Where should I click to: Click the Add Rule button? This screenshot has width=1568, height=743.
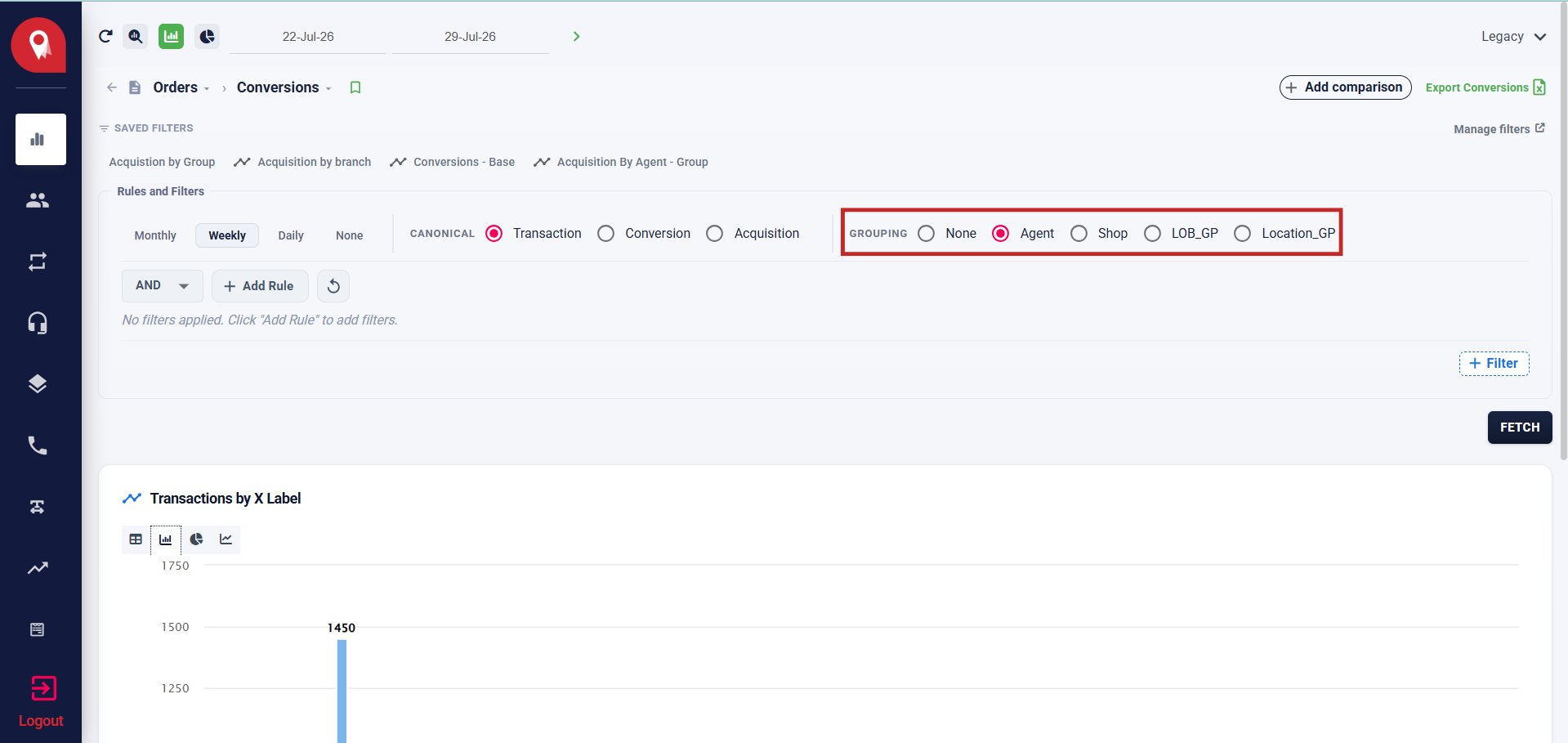pos(259,286)
